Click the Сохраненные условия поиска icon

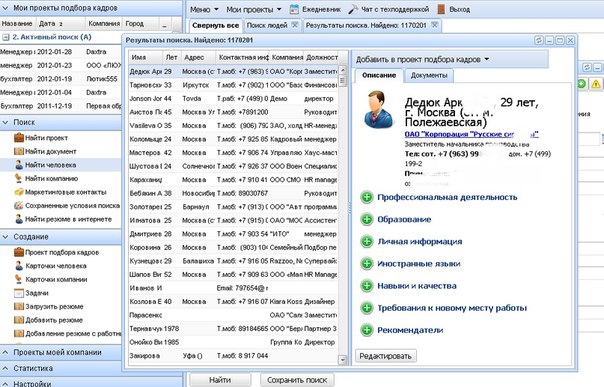(18, 205)
